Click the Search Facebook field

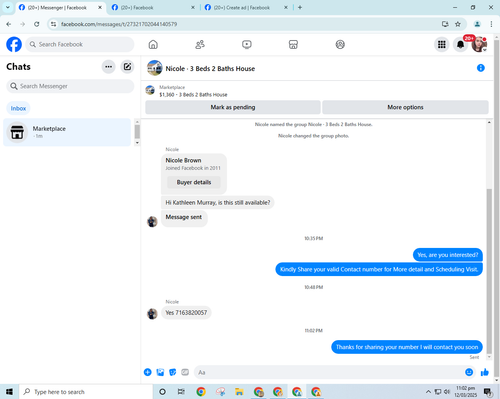coord(80,44)
